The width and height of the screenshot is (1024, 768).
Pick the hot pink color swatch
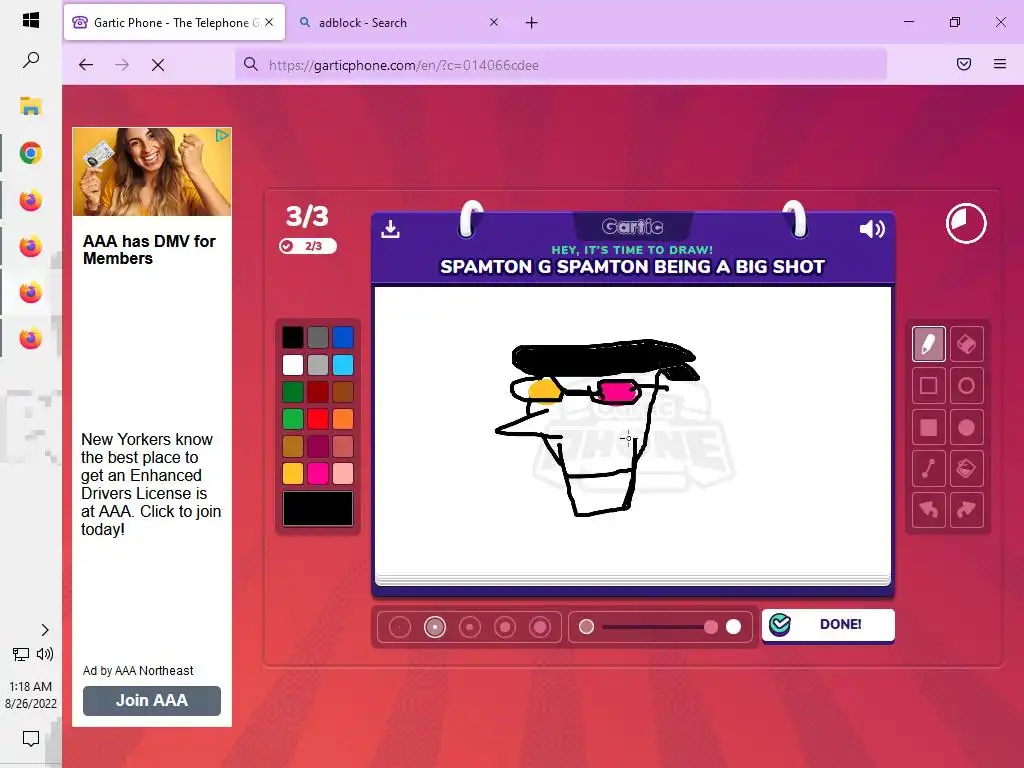318,473
